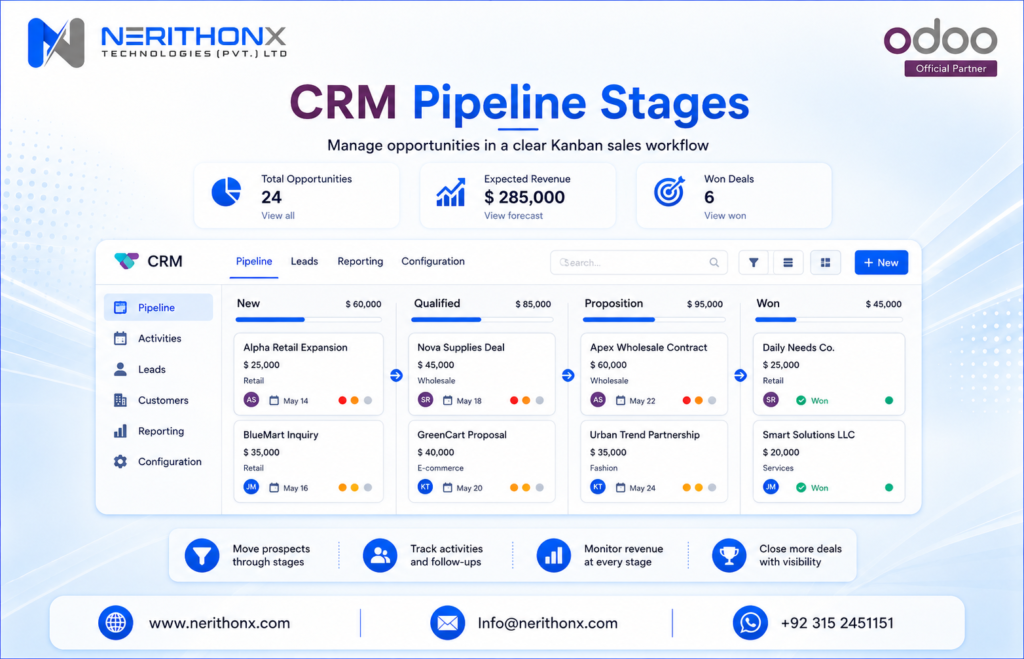Viewport: 1024px width, 659px height.
Task: Click the Pipeline sidebar icon
Action: tap(120, 307)
